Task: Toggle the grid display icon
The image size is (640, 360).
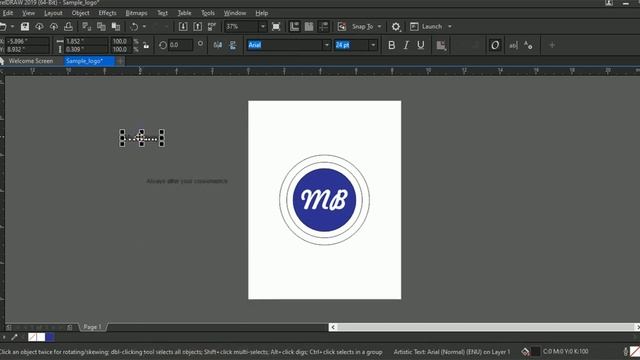Action: (309, 27)
